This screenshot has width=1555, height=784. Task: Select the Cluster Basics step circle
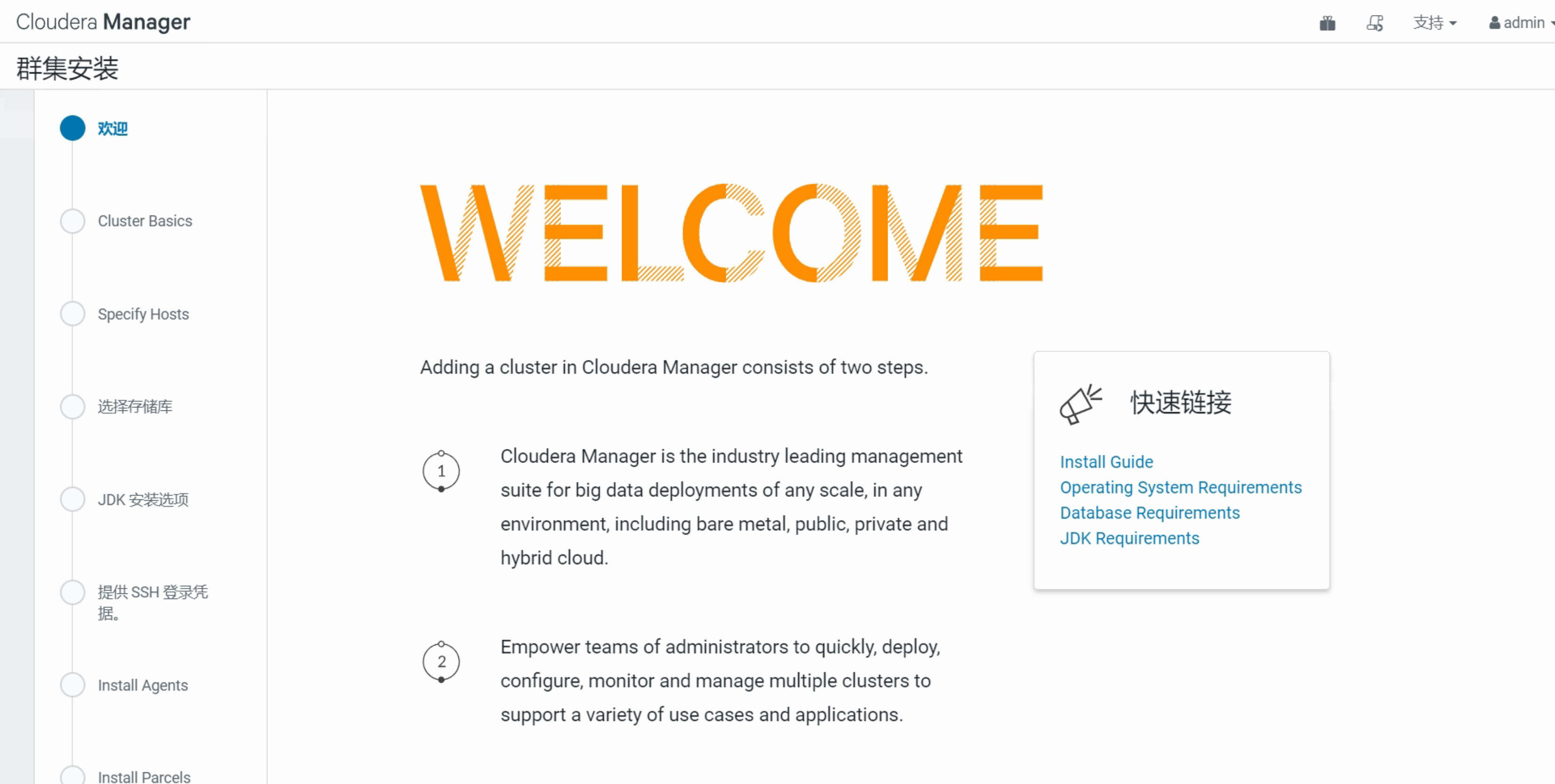click(72, 221)
